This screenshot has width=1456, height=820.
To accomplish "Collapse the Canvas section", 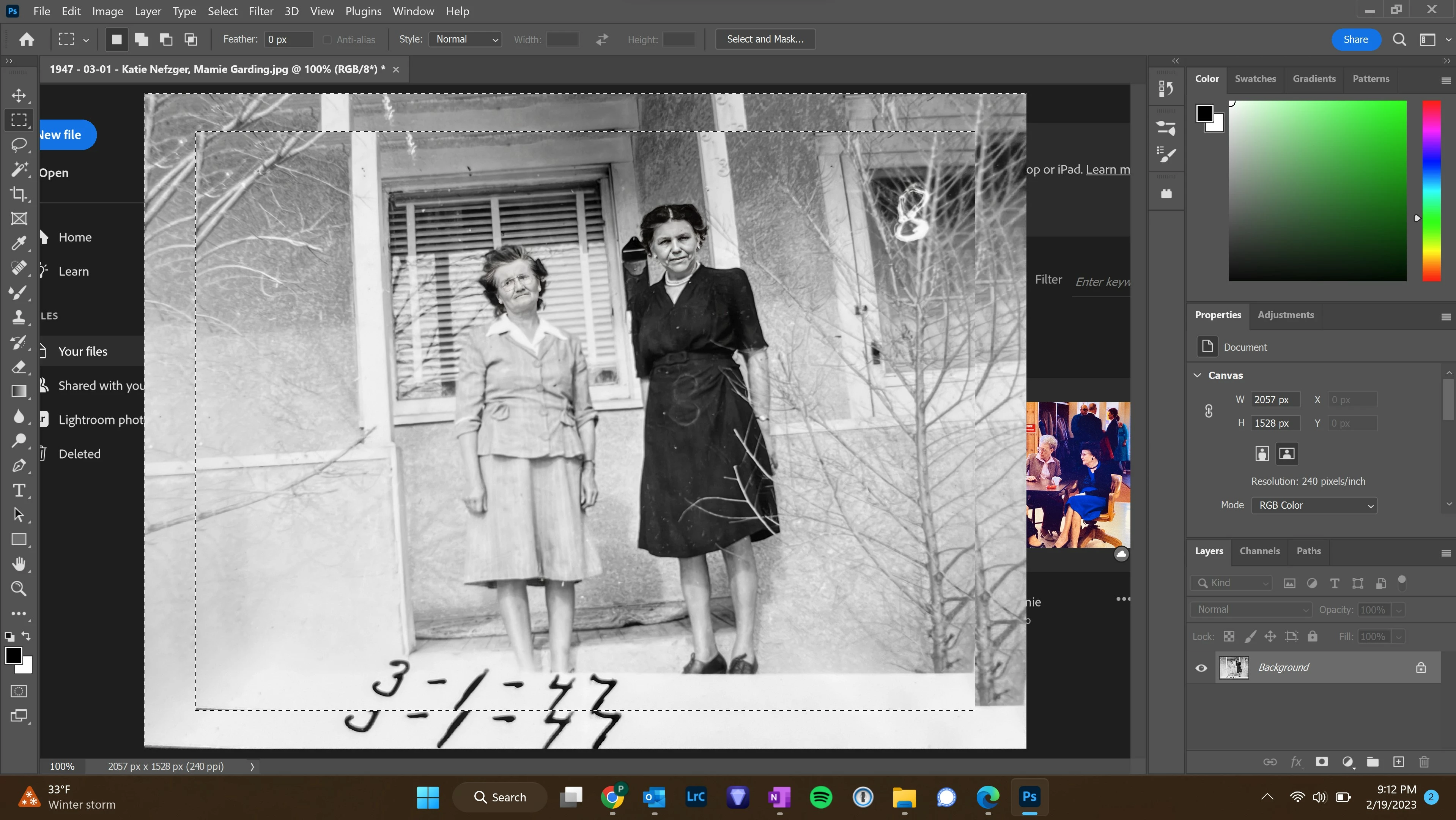I will coord(1197,375).
